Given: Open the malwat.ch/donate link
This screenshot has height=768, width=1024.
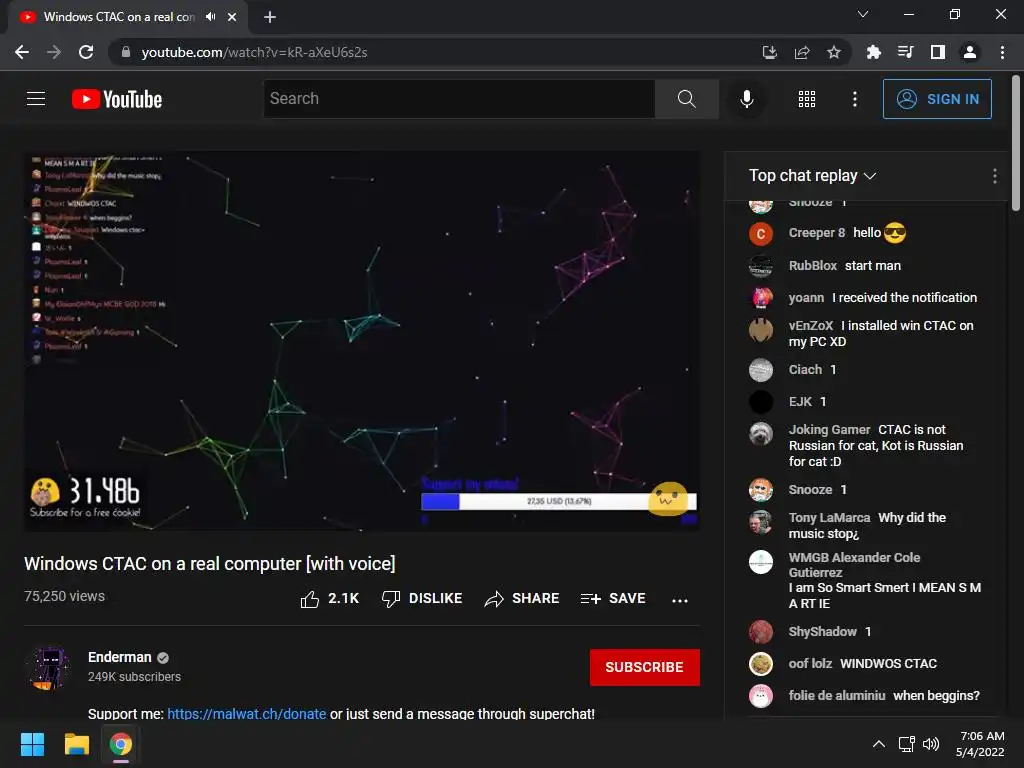Looking at the screenshot, I should point(246,714).
